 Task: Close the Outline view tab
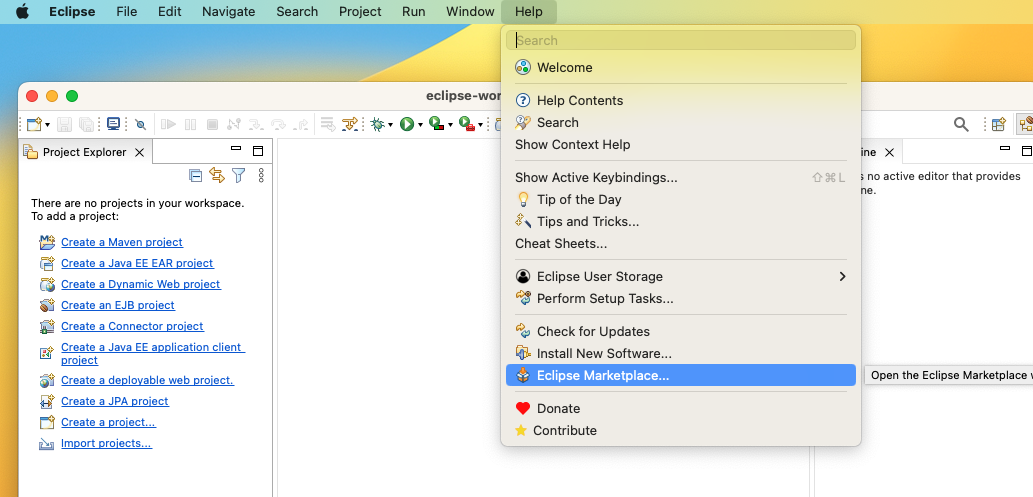pyautogui.click(x=889, y=152)
